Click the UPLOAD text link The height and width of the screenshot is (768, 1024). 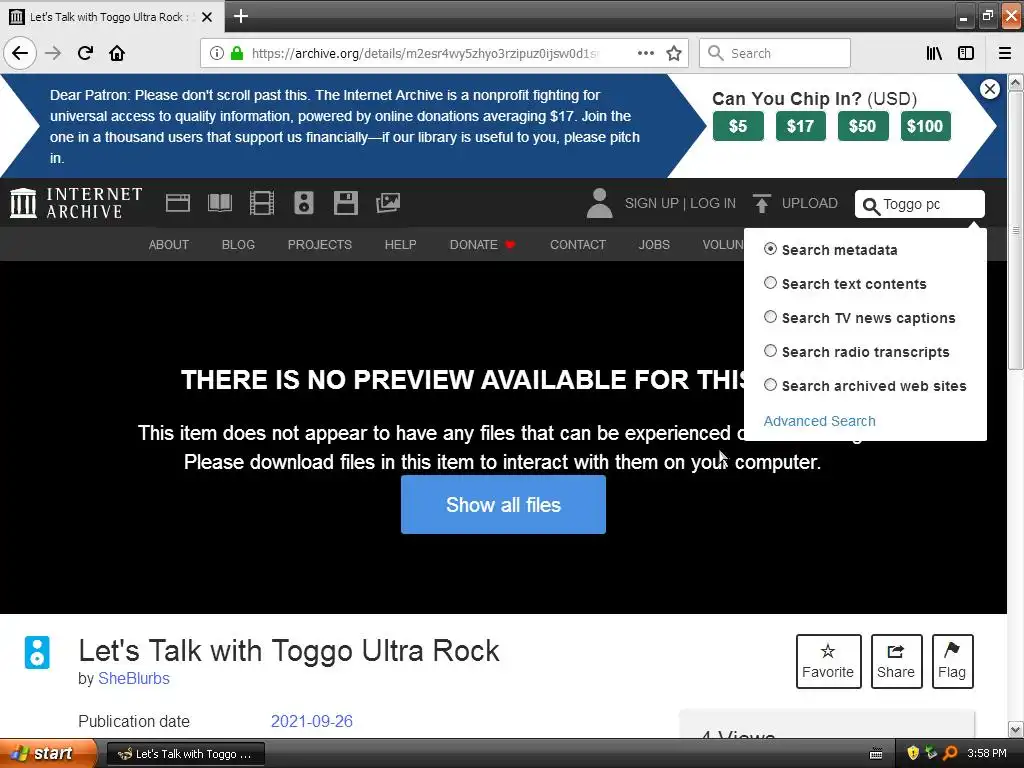coord(810,203)
